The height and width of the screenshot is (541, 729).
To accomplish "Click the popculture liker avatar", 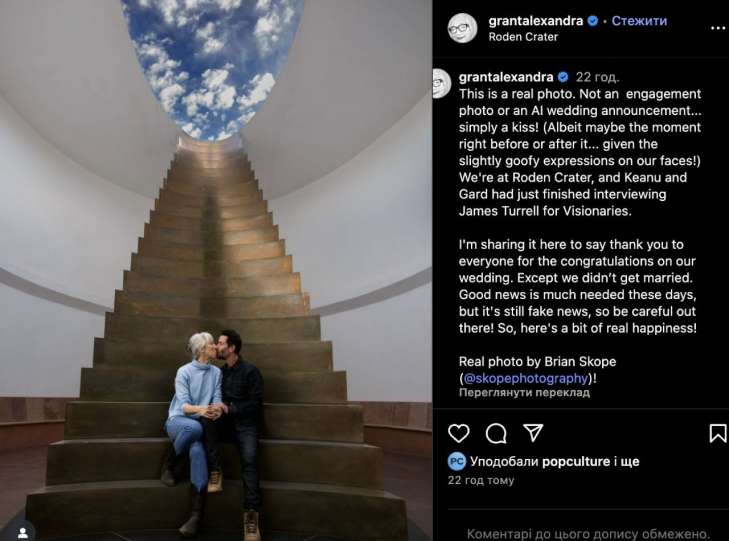I will tap(457, 462).
